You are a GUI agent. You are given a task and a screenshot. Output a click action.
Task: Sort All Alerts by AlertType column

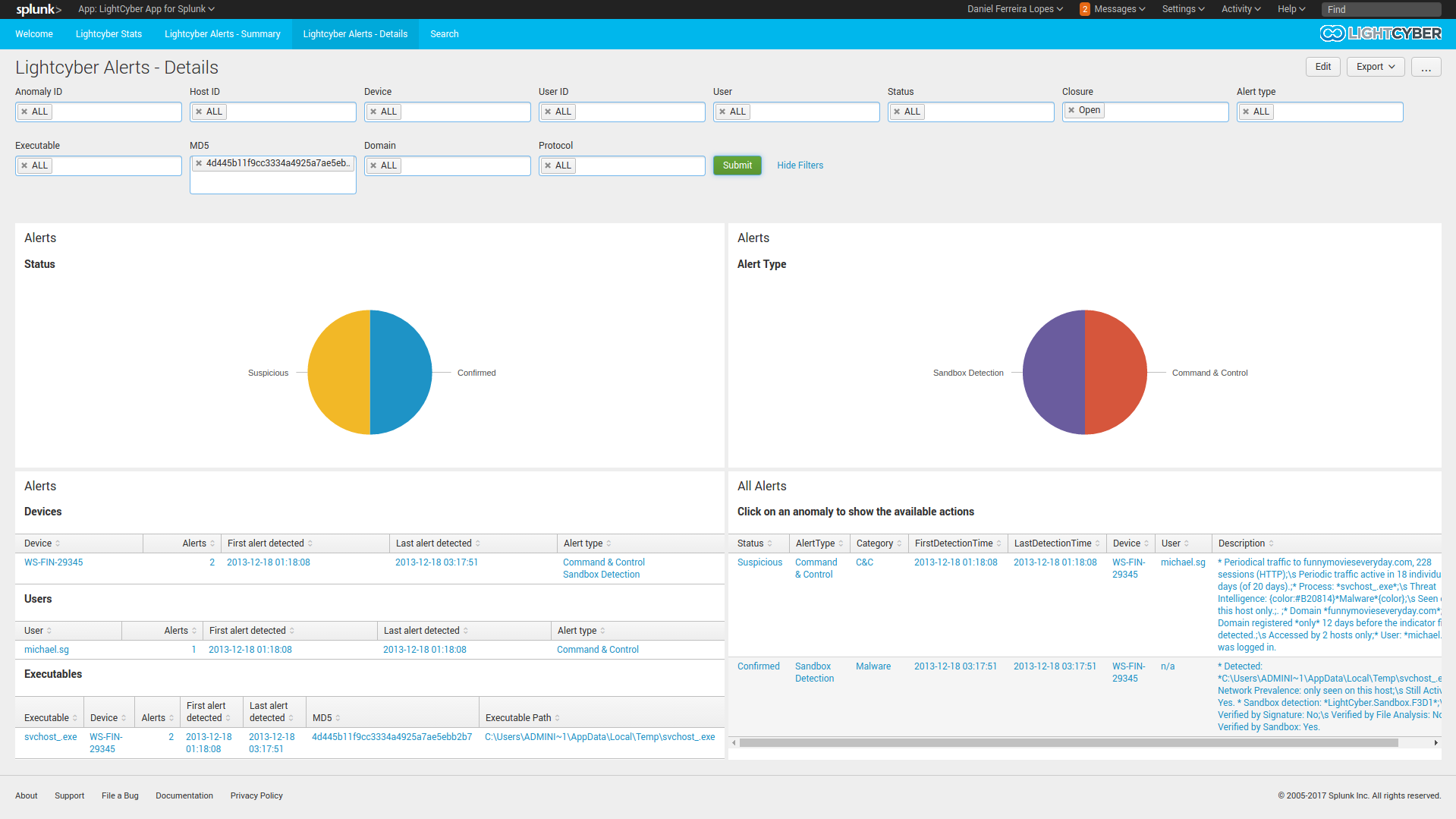(x=819, y=543)
